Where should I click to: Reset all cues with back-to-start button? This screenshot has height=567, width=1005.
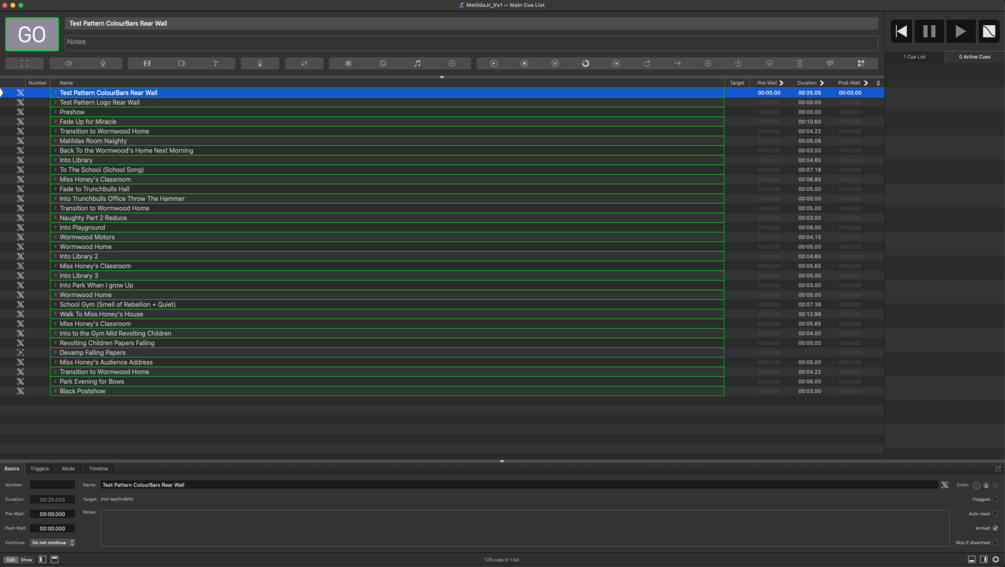(902, 31)
